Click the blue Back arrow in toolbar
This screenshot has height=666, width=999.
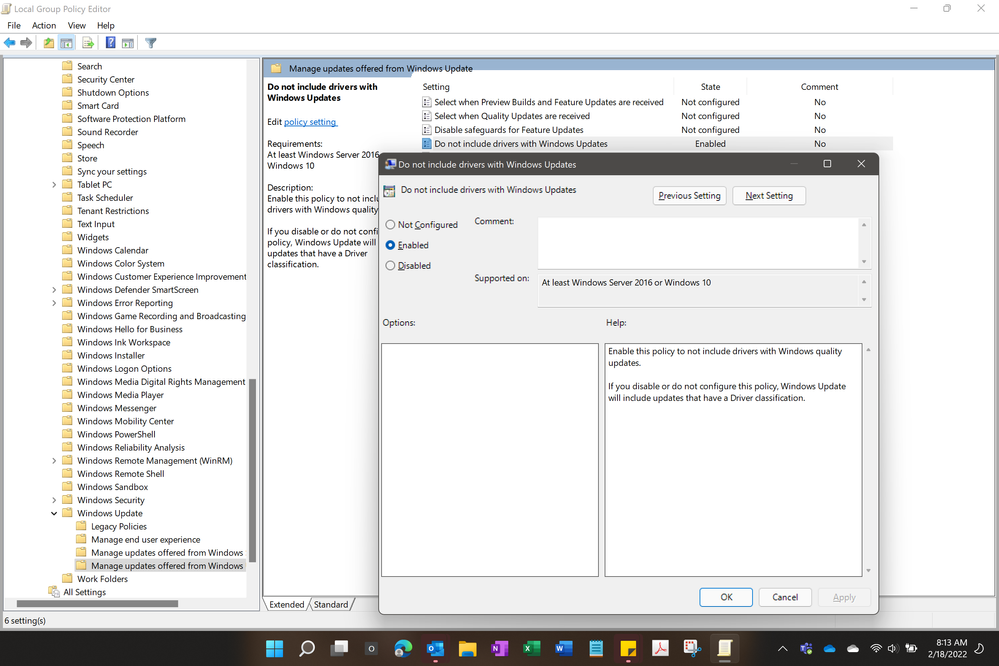(10, 43)
